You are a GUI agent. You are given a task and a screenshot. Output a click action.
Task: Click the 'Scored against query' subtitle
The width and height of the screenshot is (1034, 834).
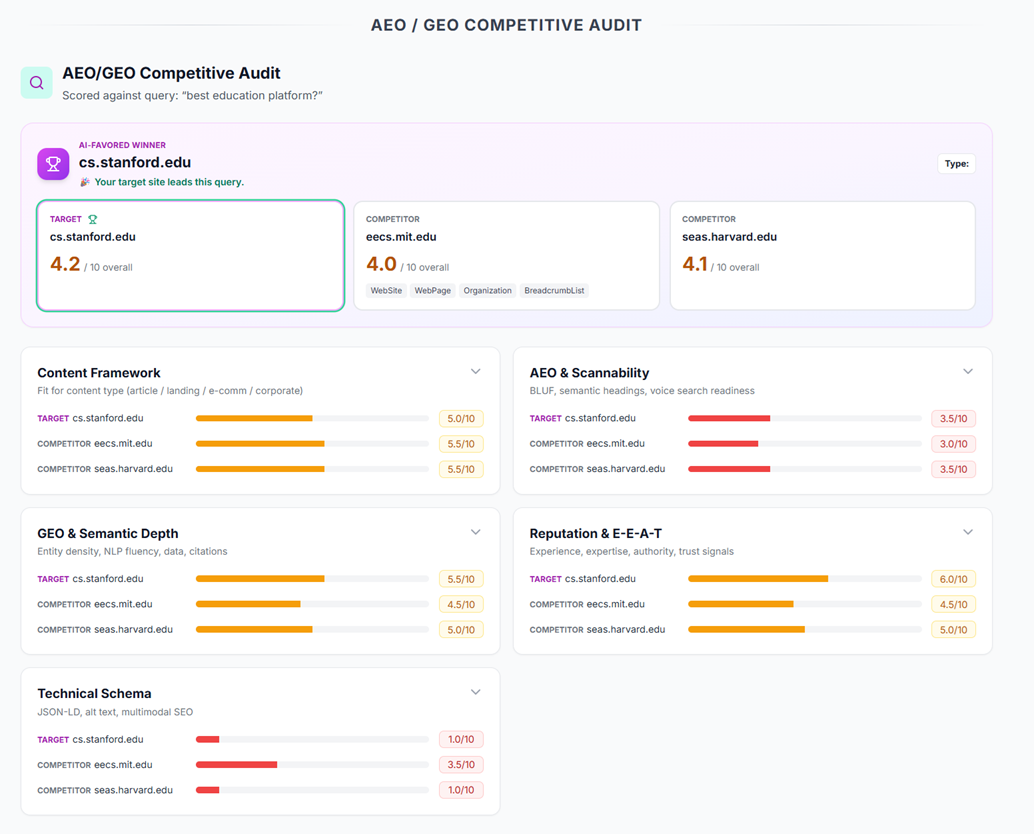(x=193, y=96)
